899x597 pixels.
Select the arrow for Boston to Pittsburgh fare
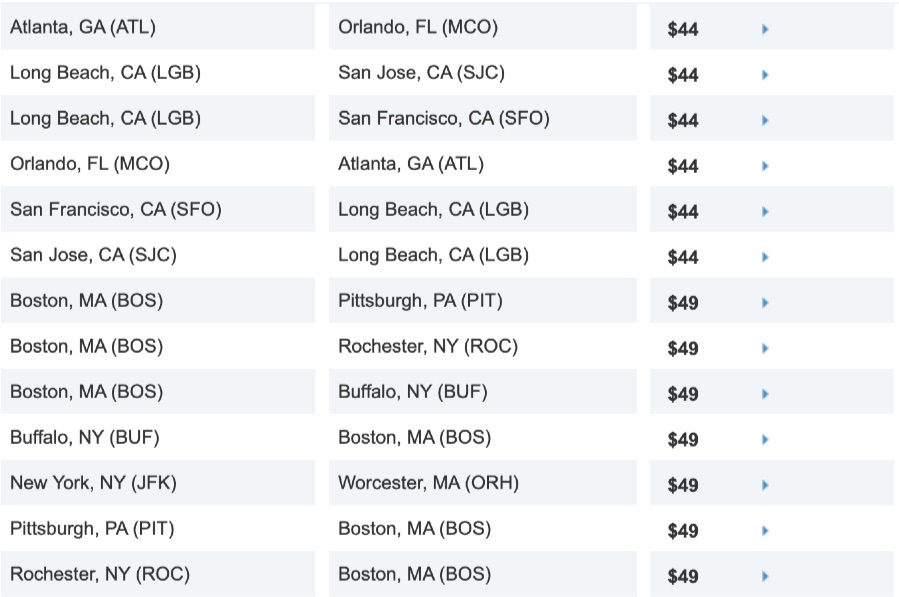pos(765,303)
